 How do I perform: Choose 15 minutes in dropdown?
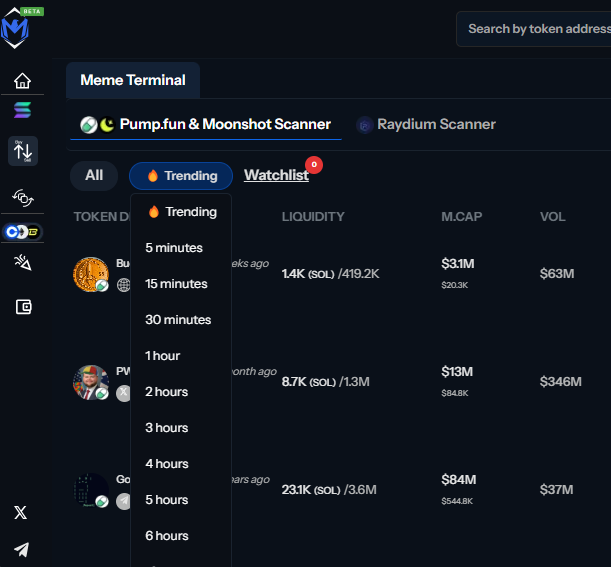176,284
